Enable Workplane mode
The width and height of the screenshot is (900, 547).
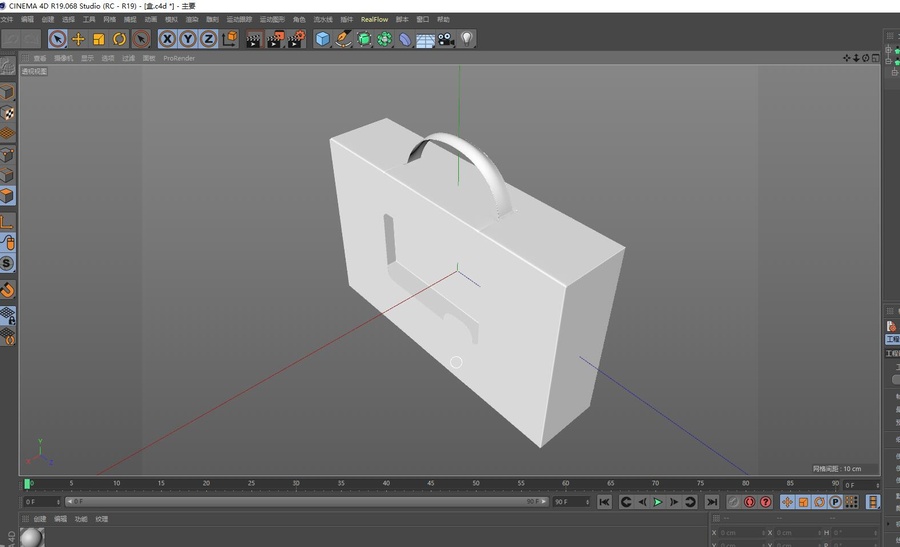(7, 134)
